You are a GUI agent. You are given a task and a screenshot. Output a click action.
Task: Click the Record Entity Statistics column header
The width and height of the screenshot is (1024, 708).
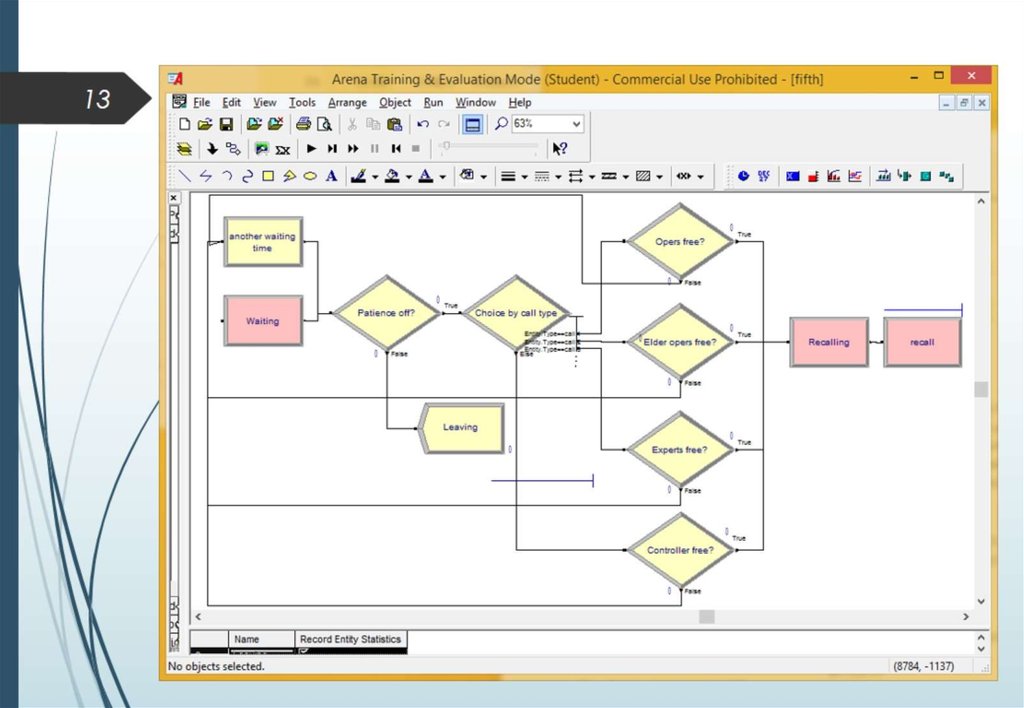pyautogui.click(x=350, y=639)
